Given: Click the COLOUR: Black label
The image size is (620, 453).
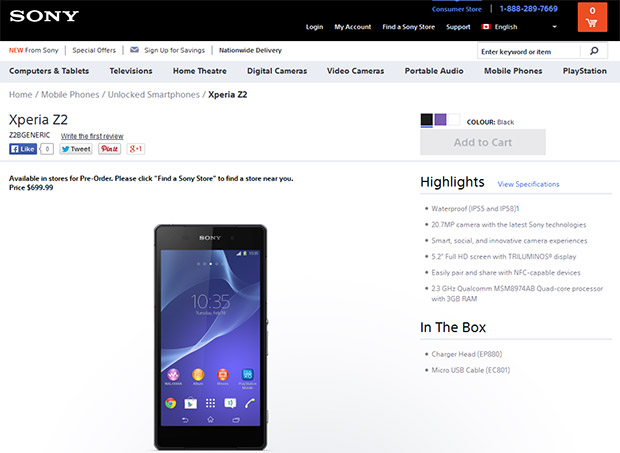Looking at the screenshot, I should (x=490, y=122).
